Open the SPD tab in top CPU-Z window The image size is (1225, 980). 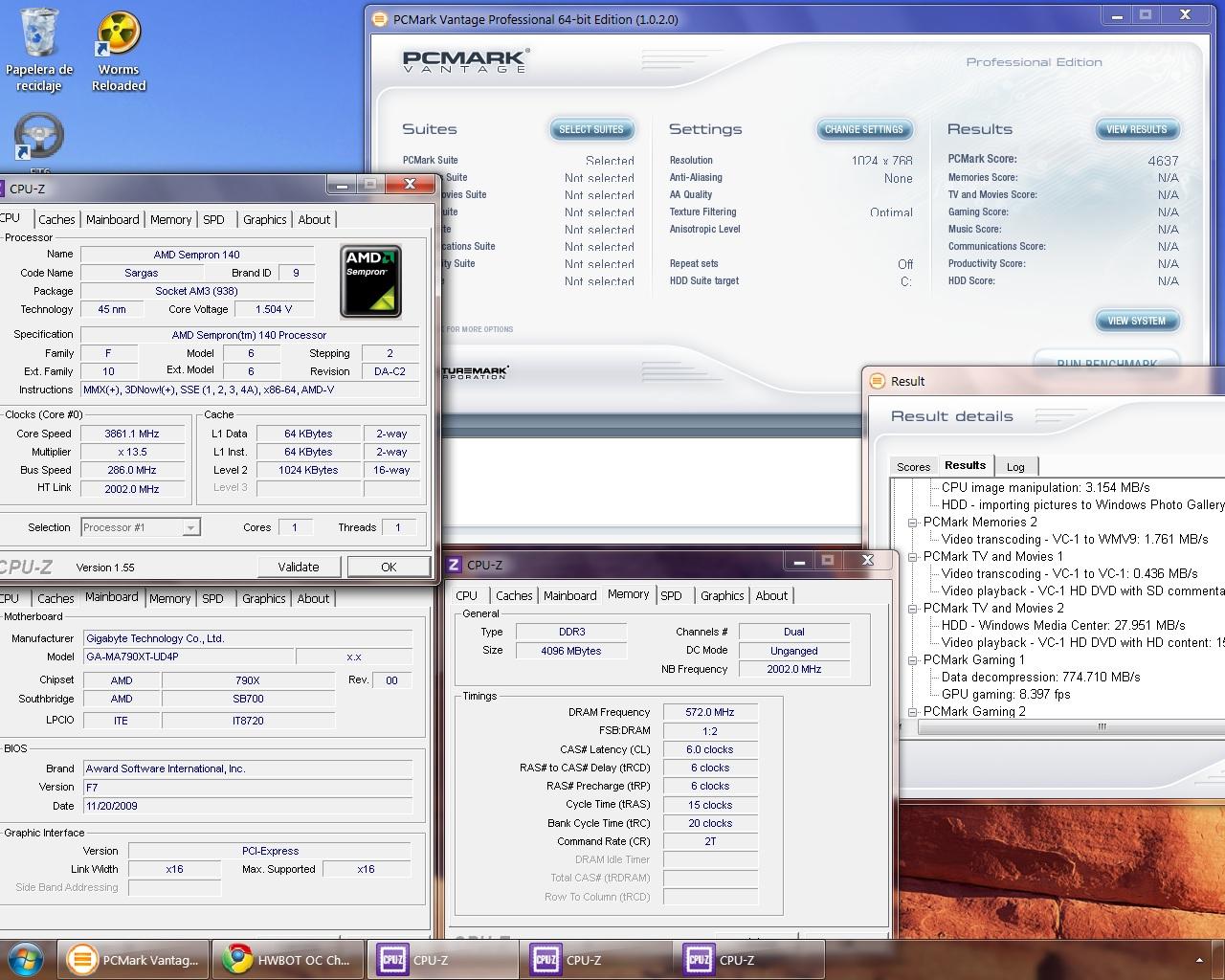click(x=213, y=219)
